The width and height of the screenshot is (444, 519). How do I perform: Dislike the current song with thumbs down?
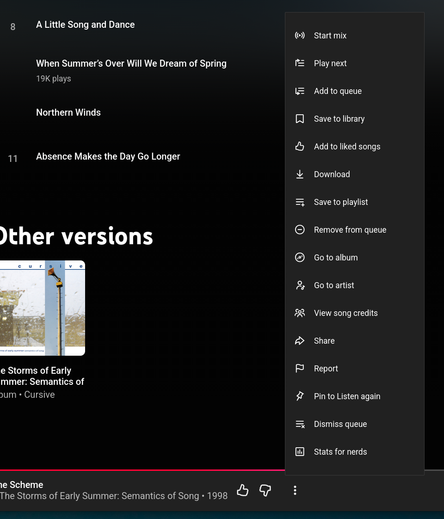265,490
